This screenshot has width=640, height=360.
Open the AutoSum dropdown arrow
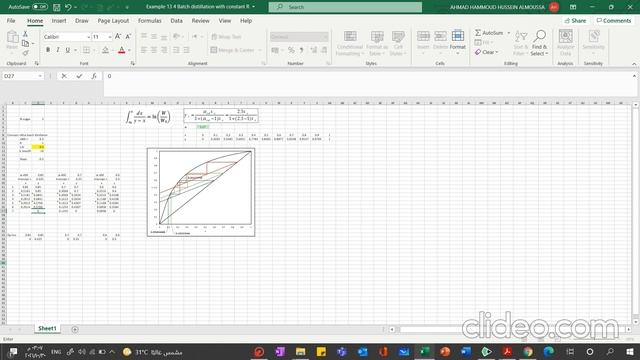pos(509,33)
